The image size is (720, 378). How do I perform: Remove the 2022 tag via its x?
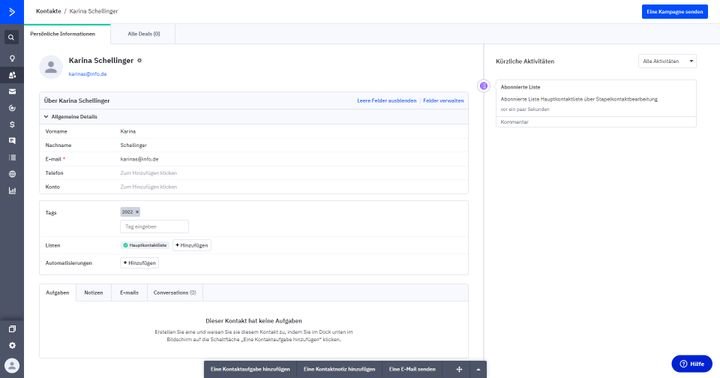137,212
